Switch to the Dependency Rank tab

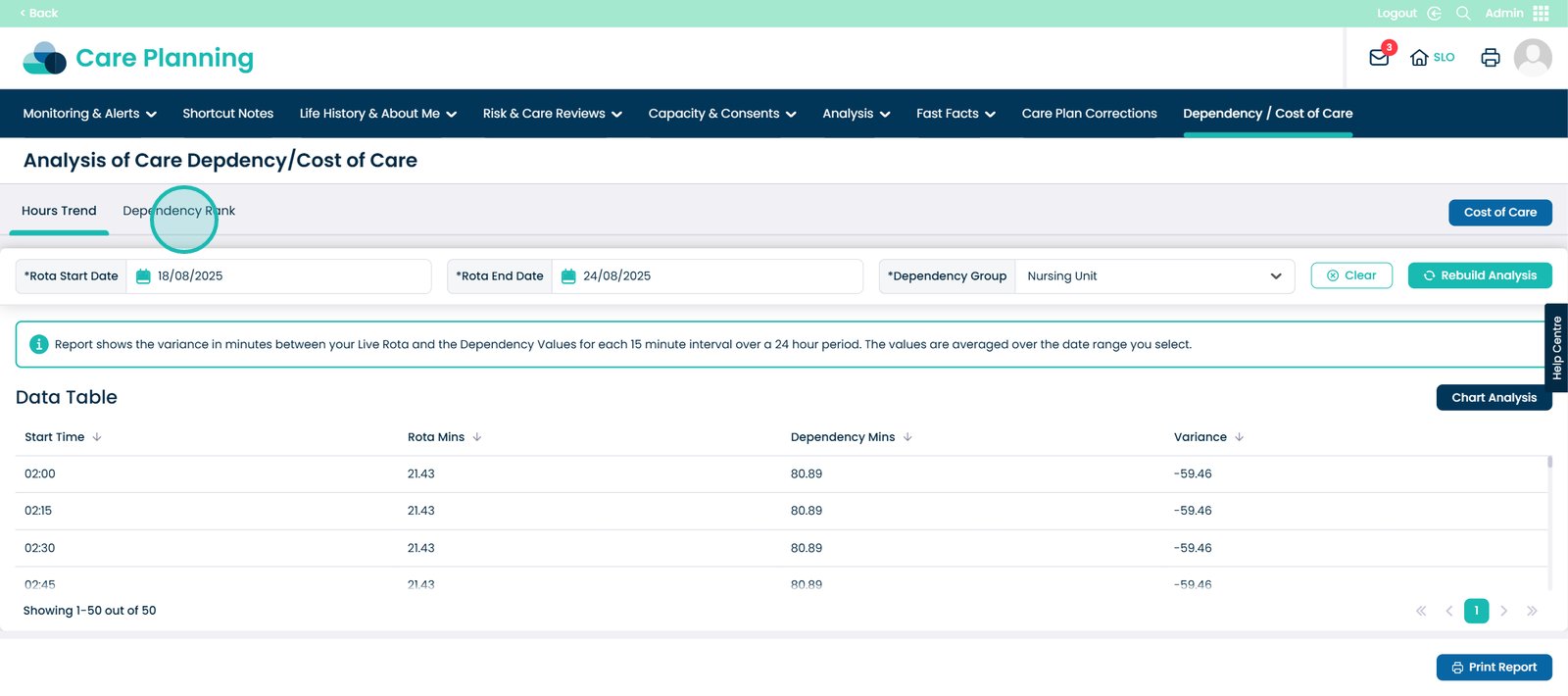pyautogui.click(x=178, y=211)
